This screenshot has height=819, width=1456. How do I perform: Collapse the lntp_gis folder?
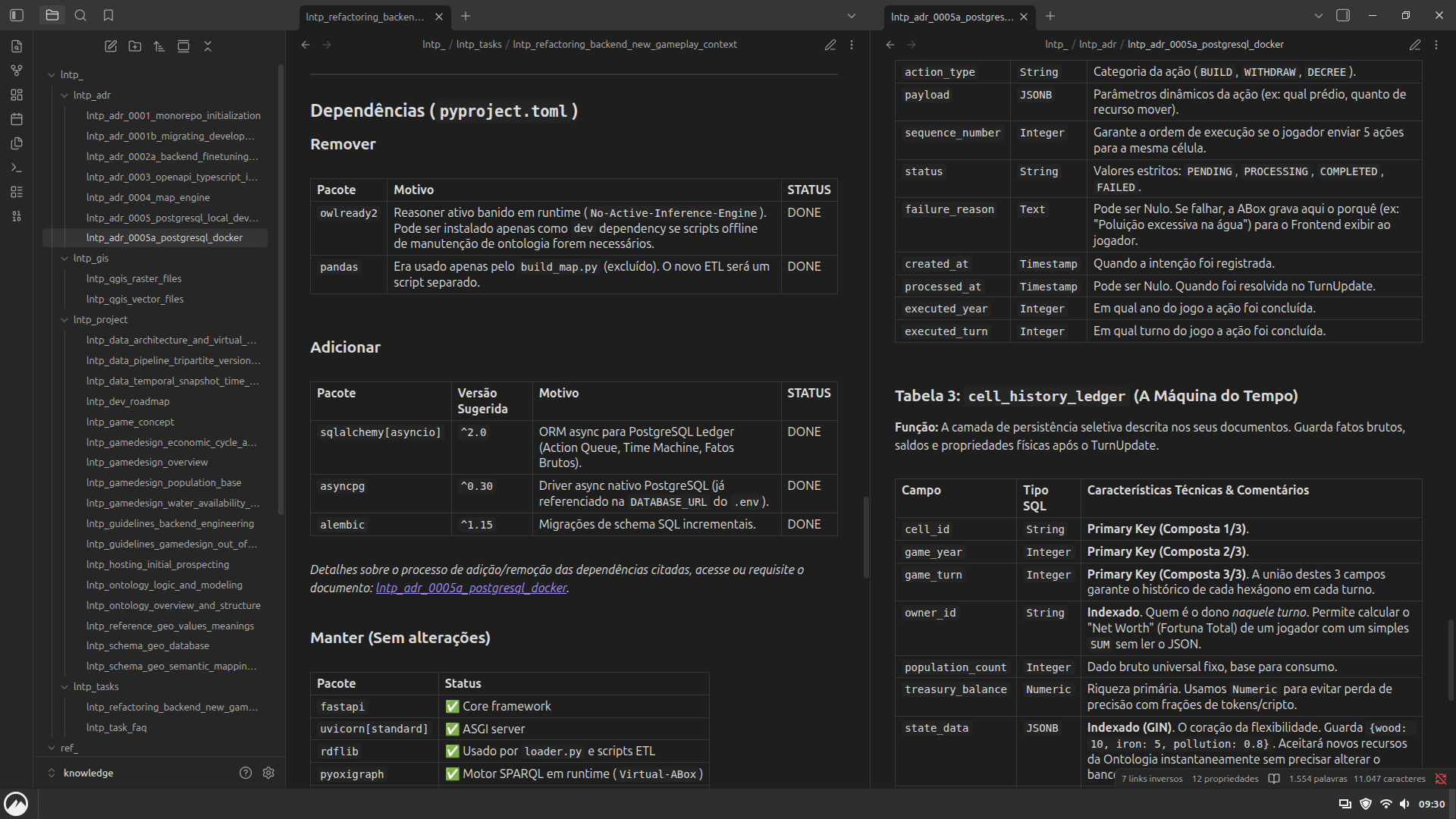64,259
